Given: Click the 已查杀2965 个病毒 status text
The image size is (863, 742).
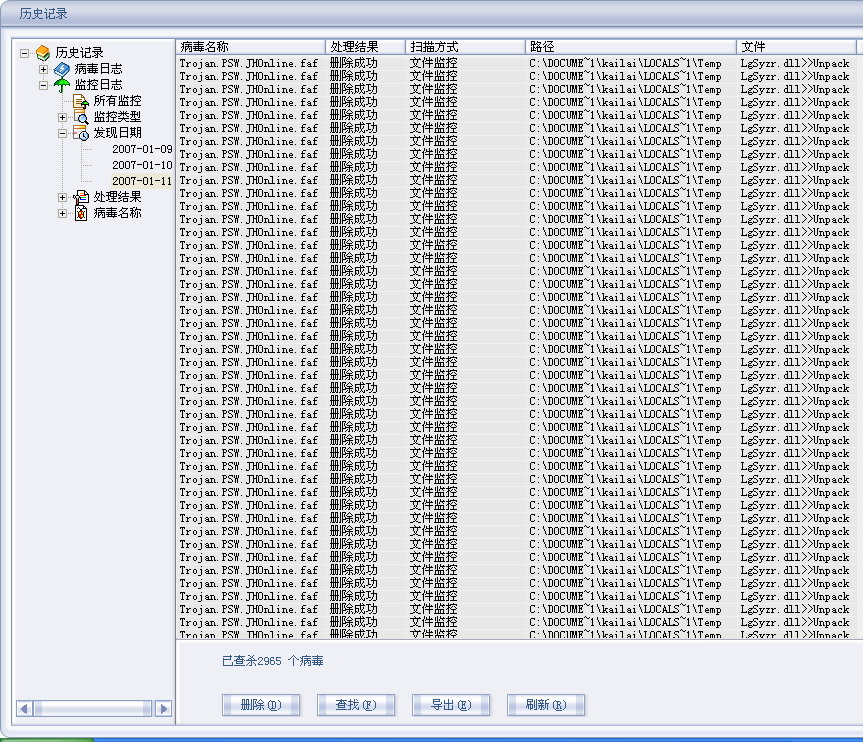Looking at the screenshot, I should pyautogui.click(x=272, y=661).
